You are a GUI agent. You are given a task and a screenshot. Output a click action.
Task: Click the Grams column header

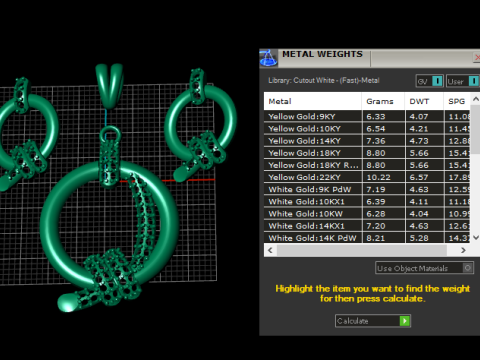pyautogui.click(x=383, y=101)
